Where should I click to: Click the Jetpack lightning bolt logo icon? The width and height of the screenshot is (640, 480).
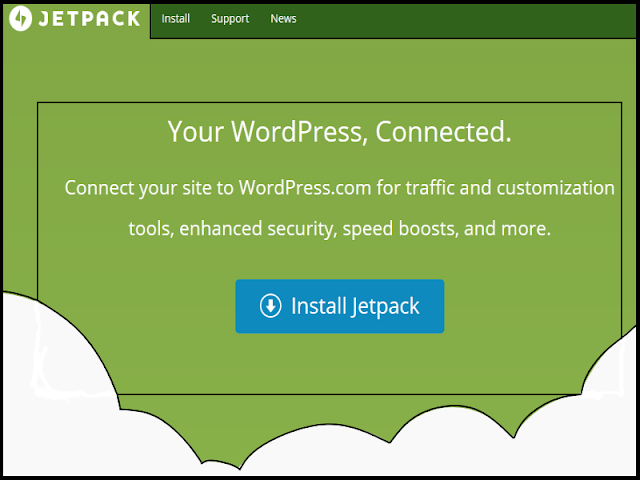point(20,19)
